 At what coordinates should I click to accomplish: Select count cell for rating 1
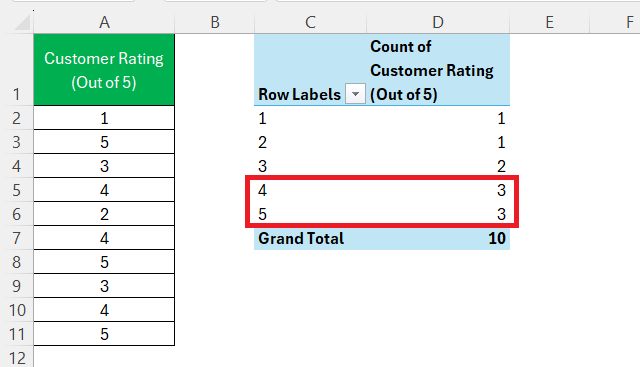tap(438, 118)
